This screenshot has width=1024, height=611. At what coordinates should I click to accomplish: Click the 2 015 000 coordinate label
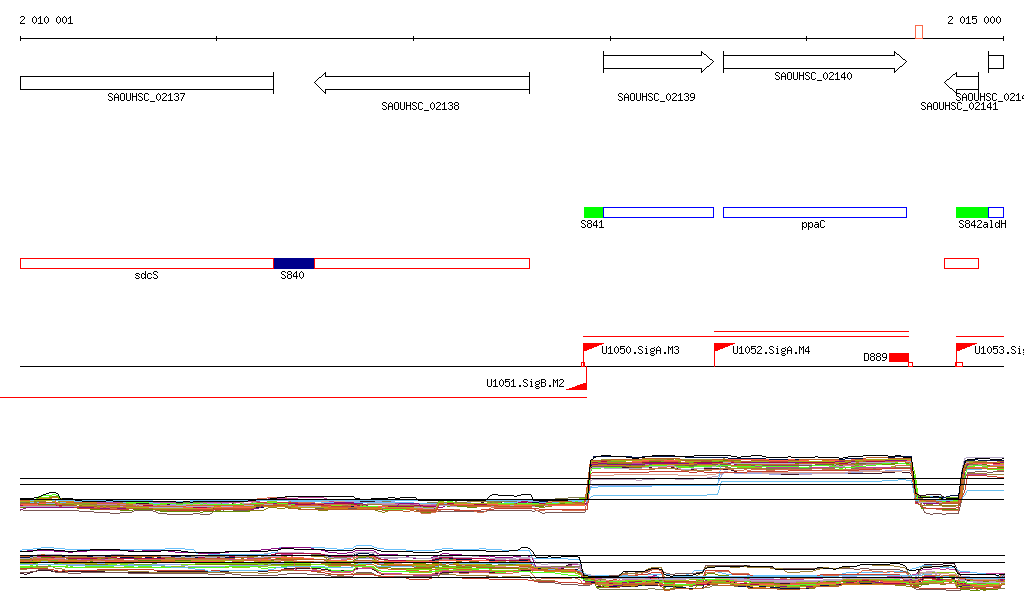(x=974, y=20)
